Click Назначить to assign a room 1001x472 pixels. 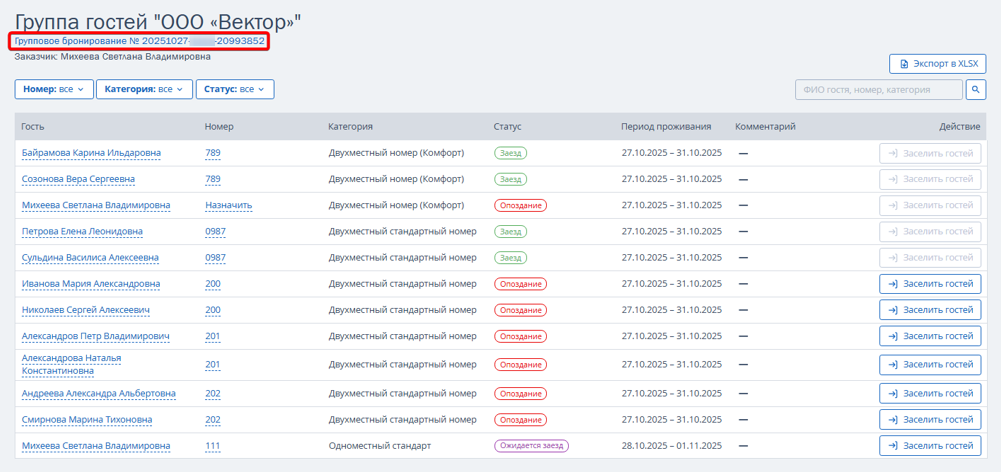click(x=228, y=206)
